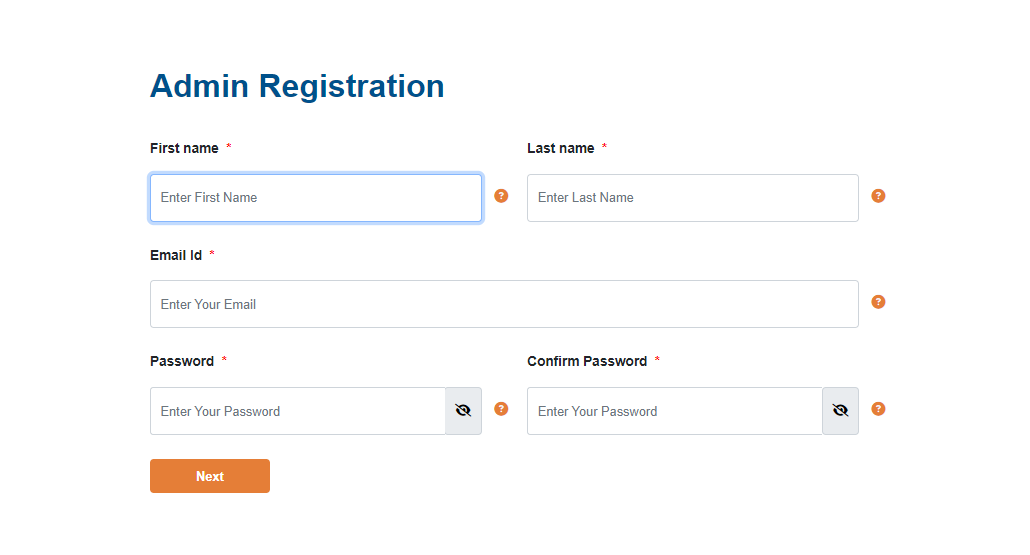
Task: Click the "Email Id" label text
Action: [x=176, y=255]
